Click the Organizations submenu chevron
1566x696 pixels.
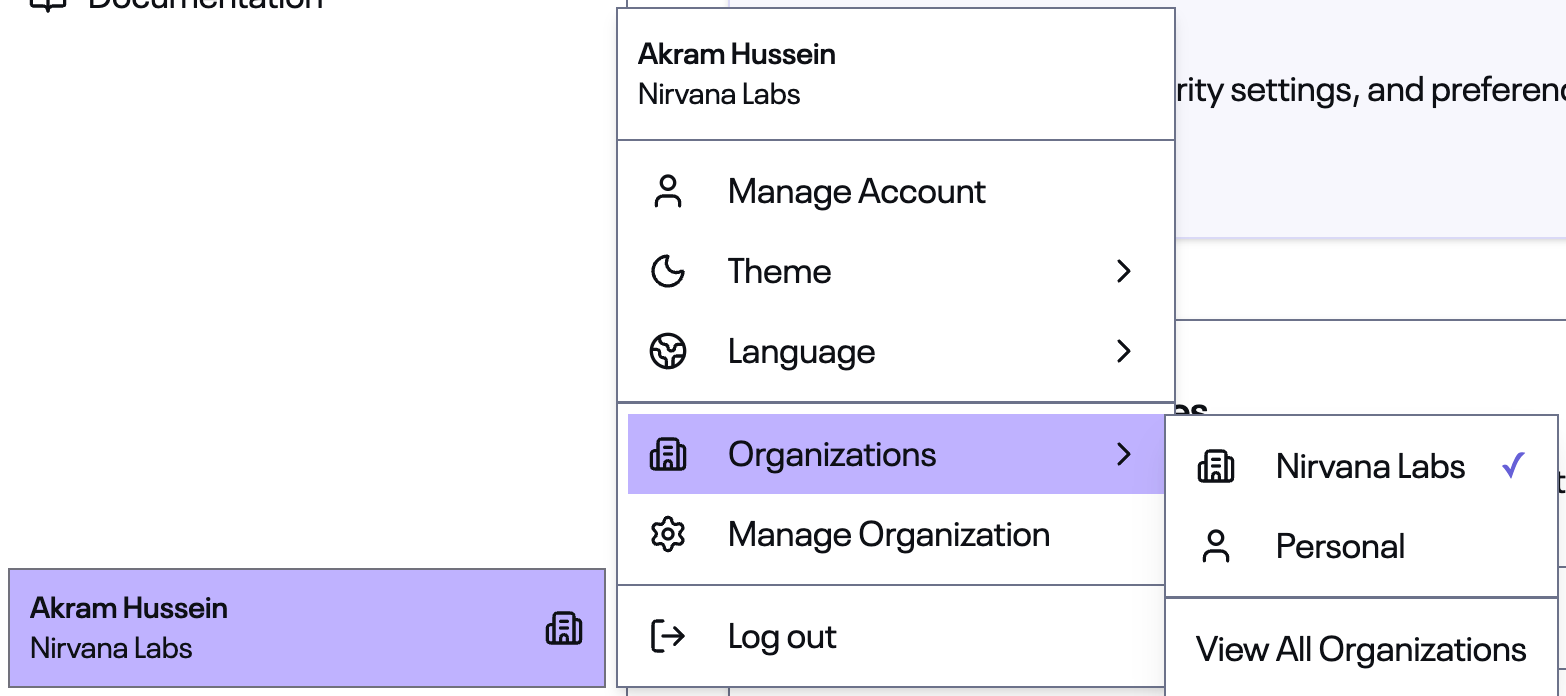pos(1123,455)
